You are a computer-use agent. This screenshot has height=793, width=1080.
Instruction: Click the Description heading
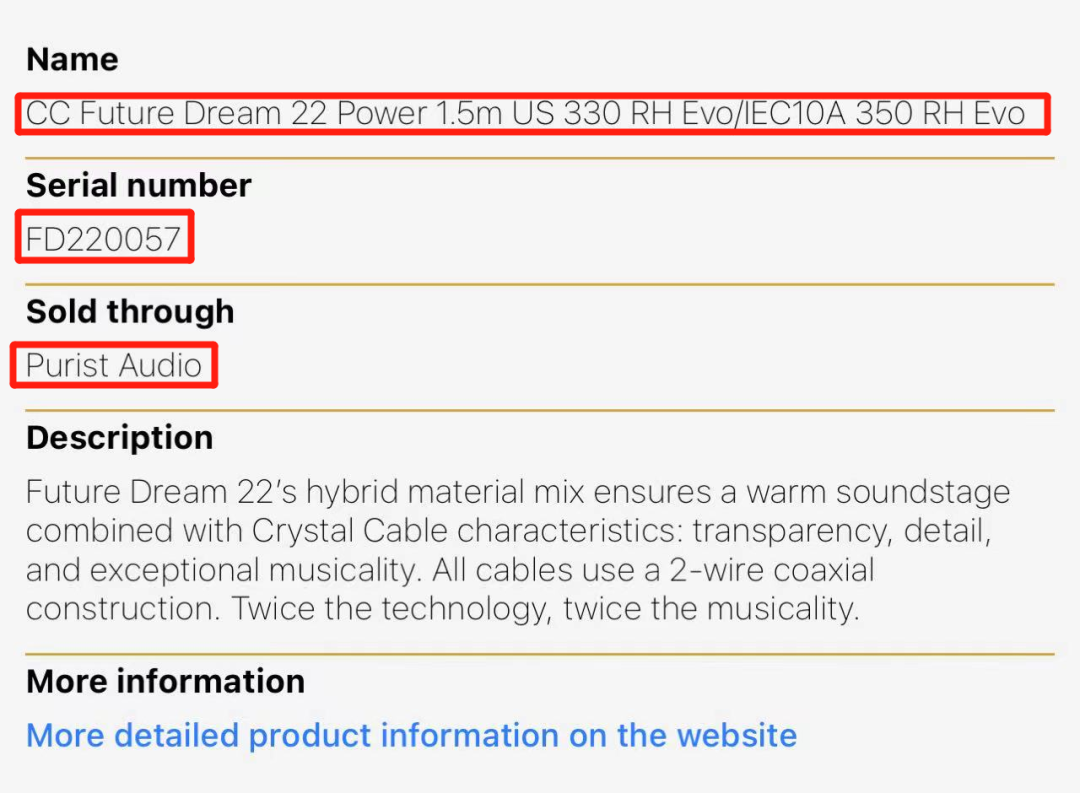pyautogui.click(x=119, y=437)
